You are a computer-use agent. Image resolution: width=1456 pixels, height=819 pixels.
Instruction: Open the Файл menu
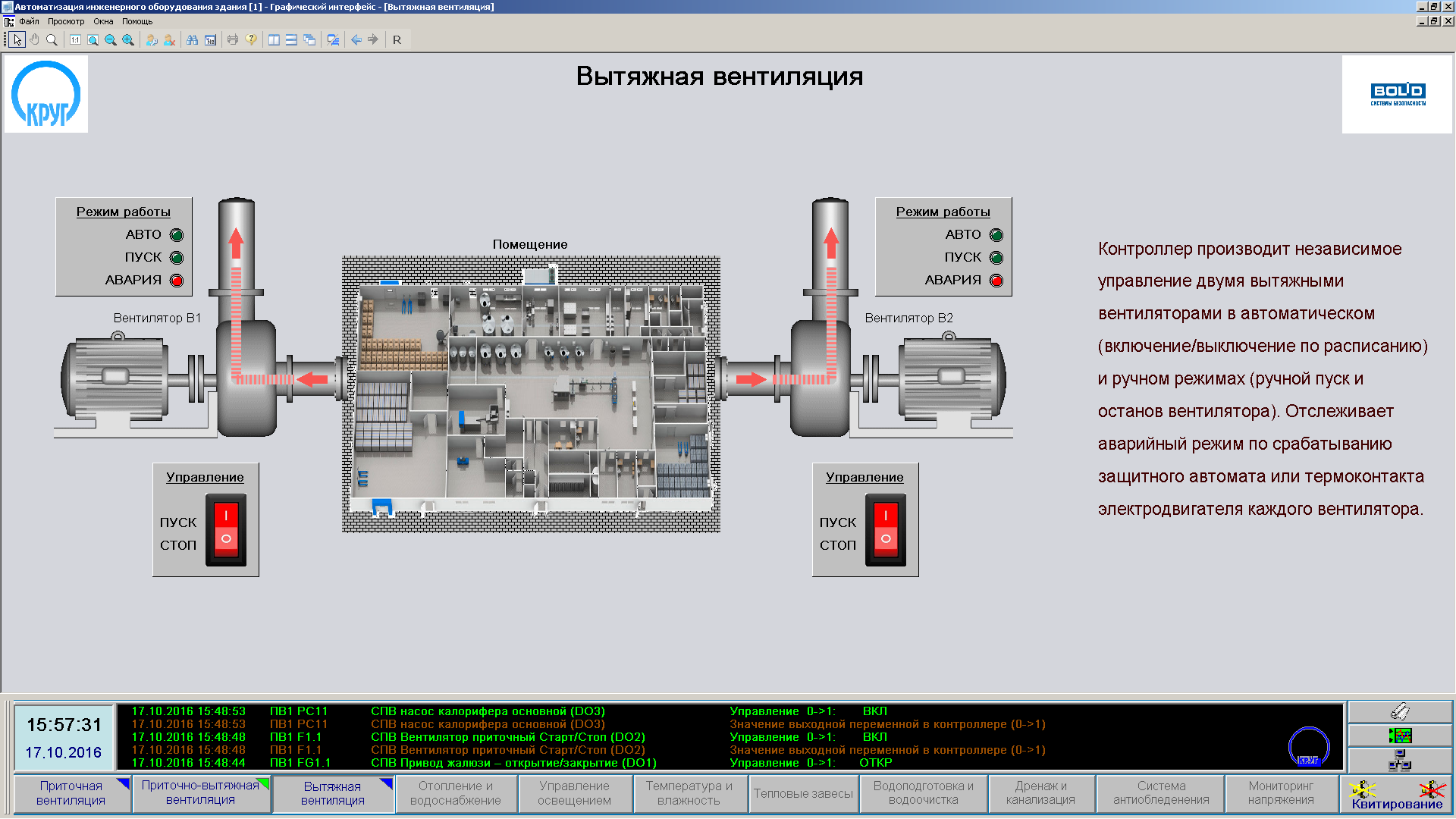(29, 21)
